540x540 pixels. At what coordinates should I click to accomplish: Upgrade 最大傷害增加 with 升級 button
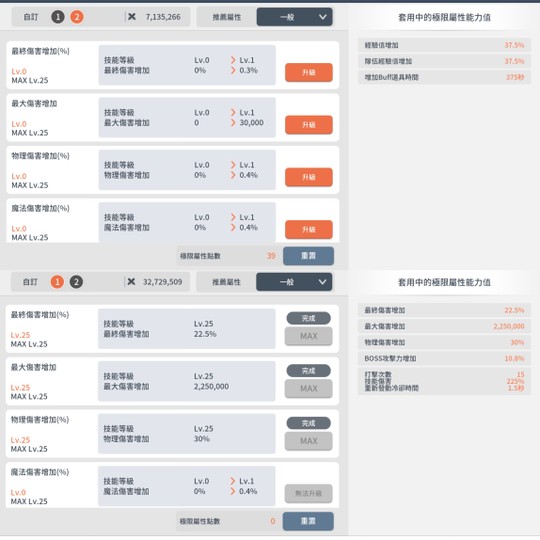point(309,125)
